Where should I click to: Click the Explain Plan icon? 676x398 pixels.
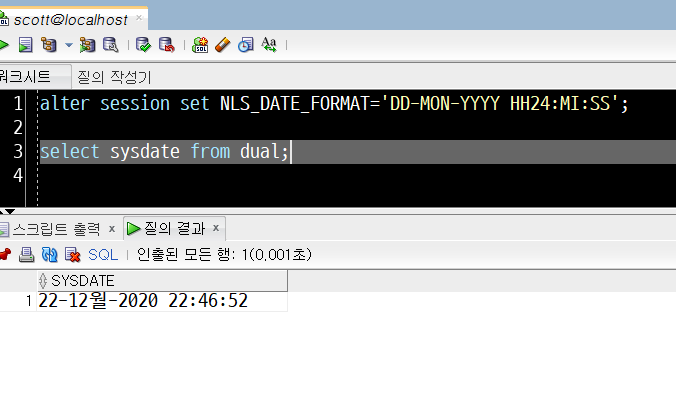click(x=49, y=45)
